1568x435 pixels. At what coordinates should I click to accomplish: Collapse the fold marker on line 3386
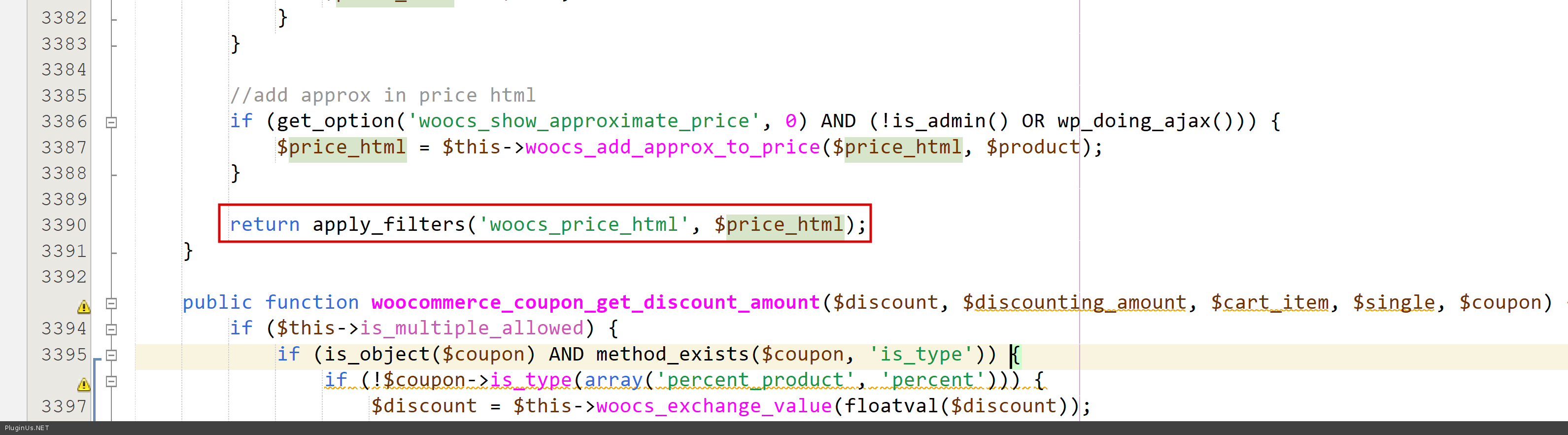(111, 122)
